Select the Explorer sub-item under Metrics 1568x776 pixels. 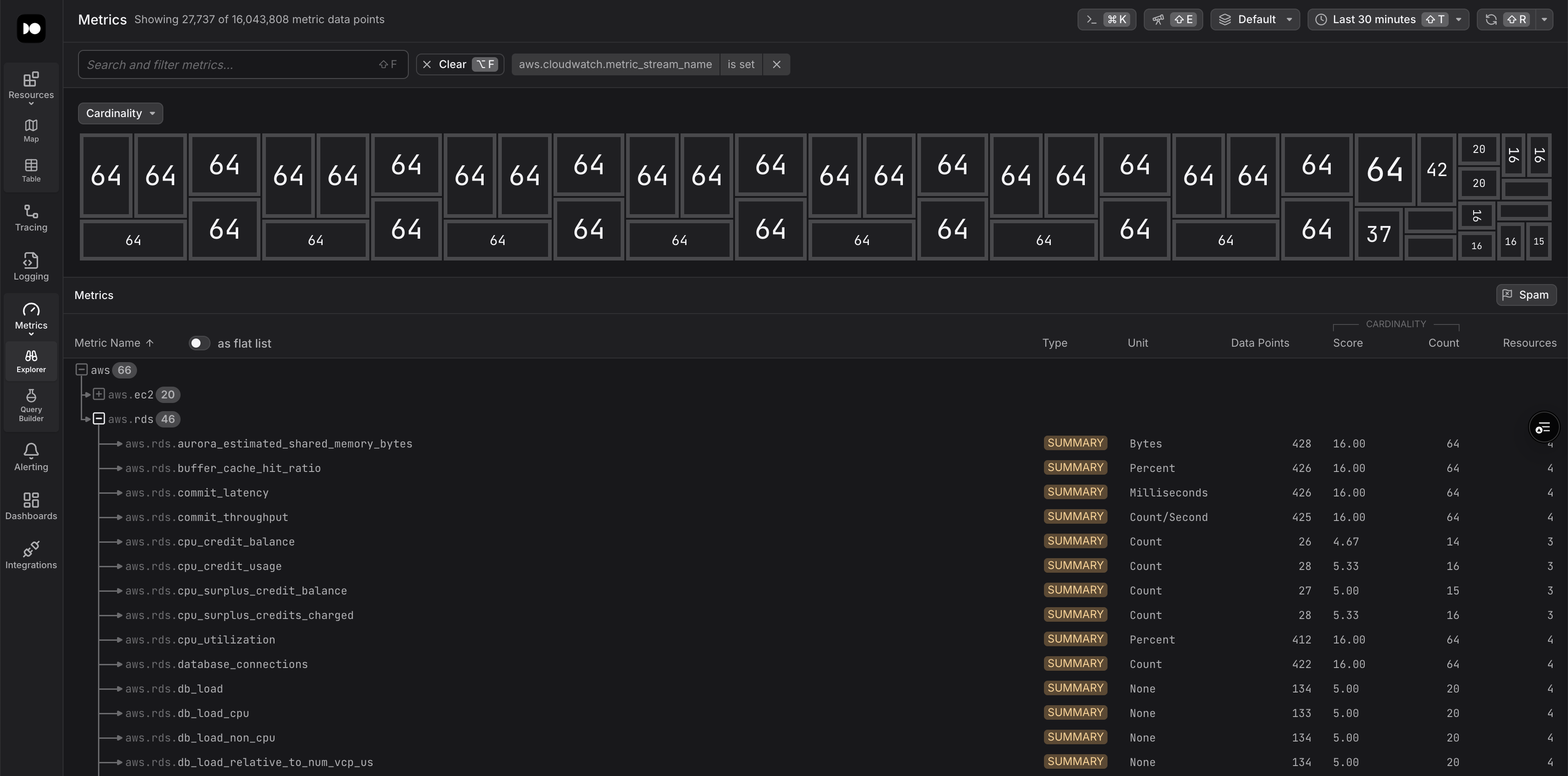(x=31, y=361)
